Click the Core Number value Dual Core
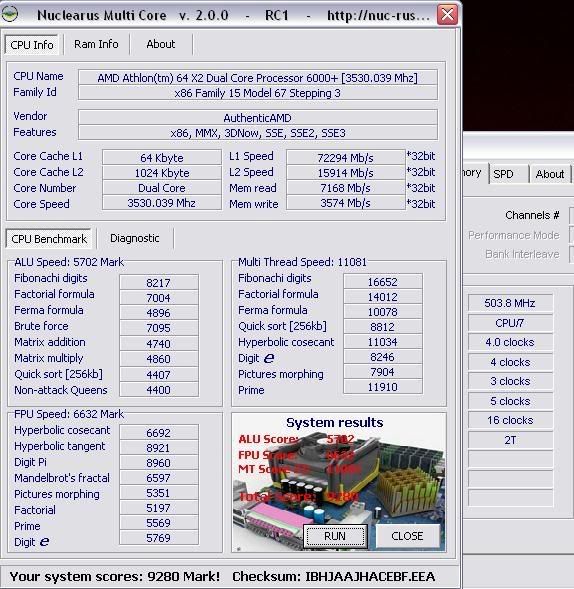The width and height of the screenshot is (574, 589). click(x=162, y=187)
